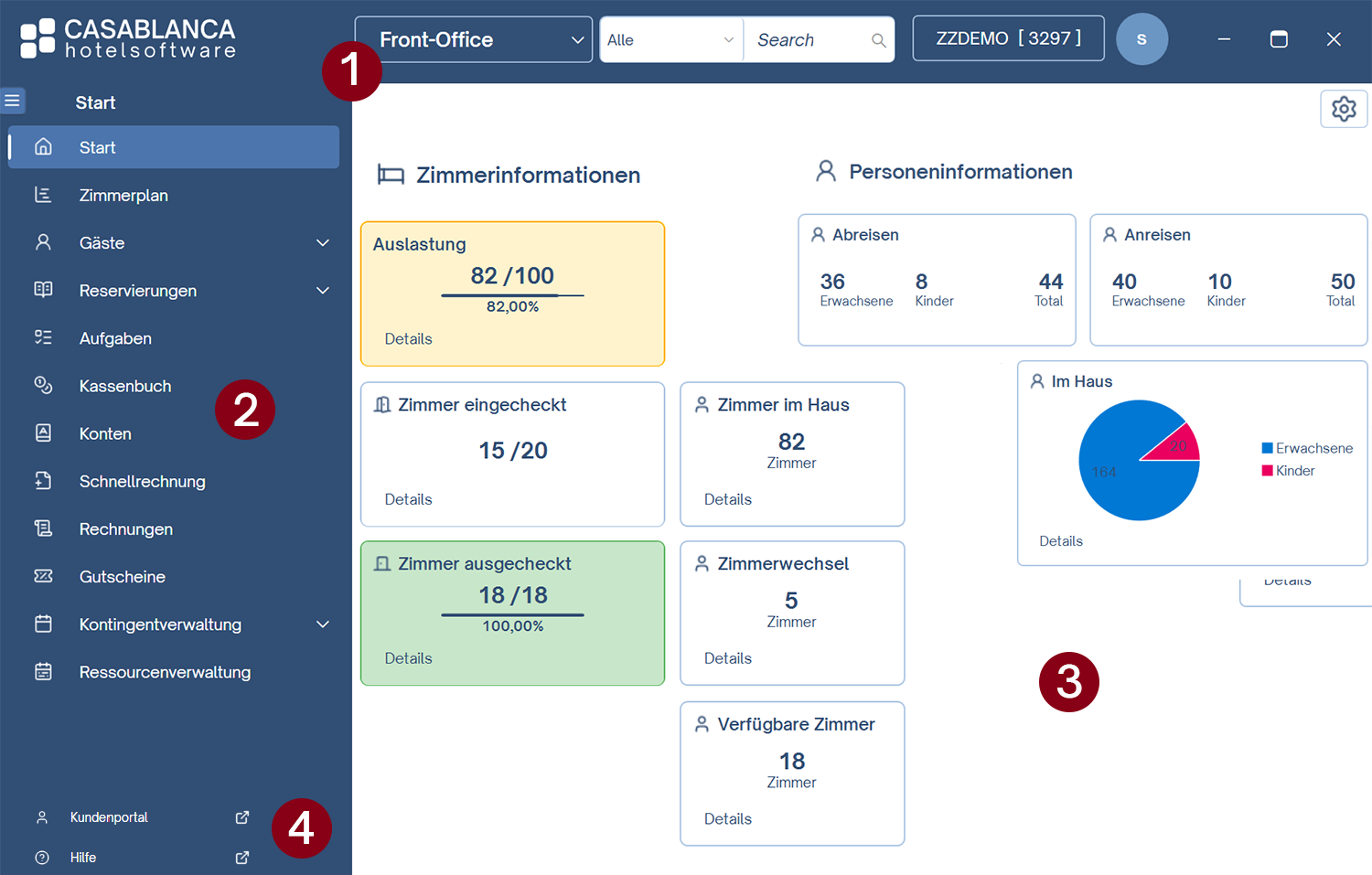Expand Kontingentverwaltung submenu chevron
This screenshot has width=1372, height=875.
click(x=322, y=624)
